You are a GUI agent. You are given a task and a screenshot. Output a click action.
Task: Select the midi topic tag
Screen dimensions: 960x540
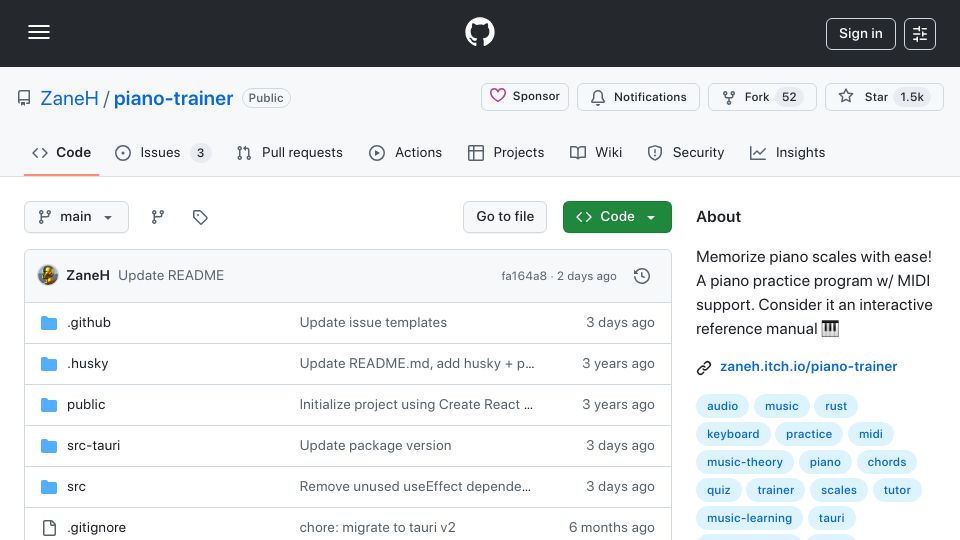point(871,434)
